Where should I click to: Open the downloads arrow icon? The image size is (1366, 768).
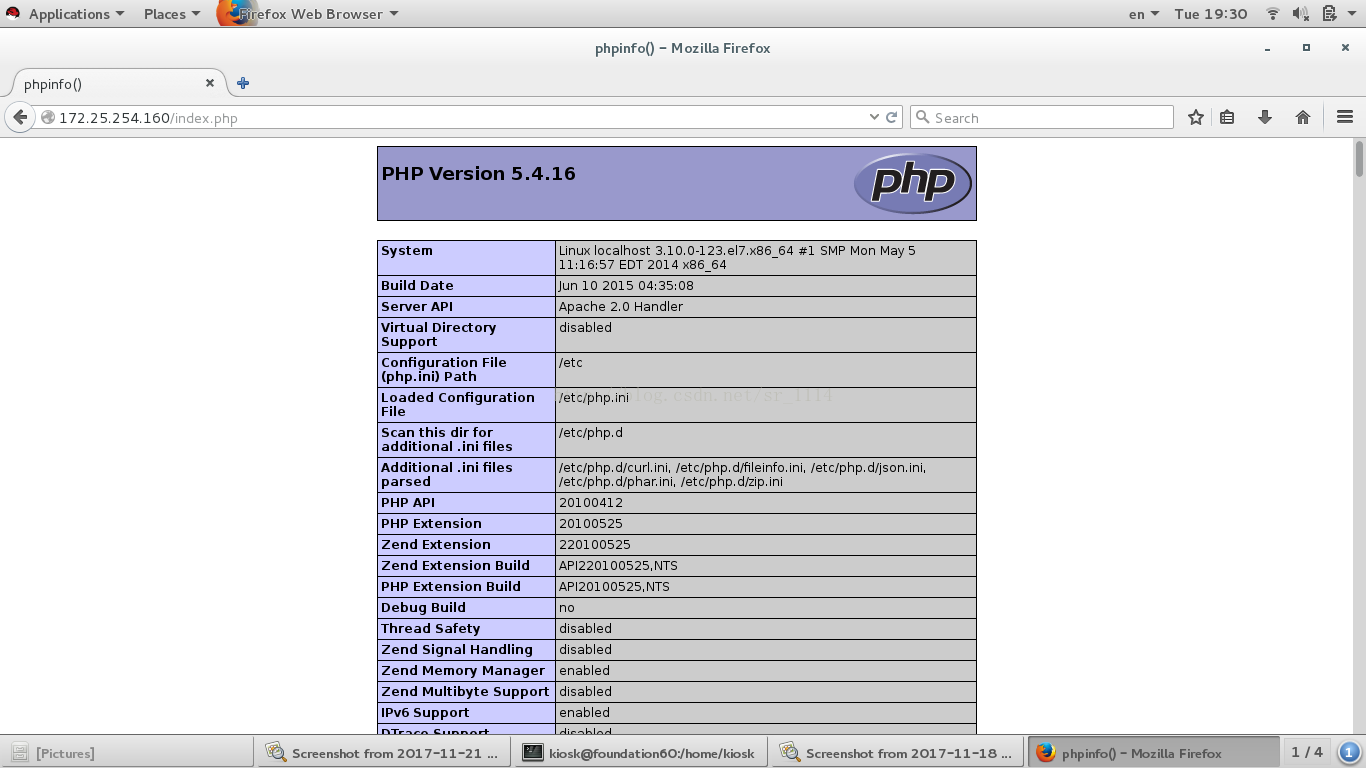pos(1265,117)
